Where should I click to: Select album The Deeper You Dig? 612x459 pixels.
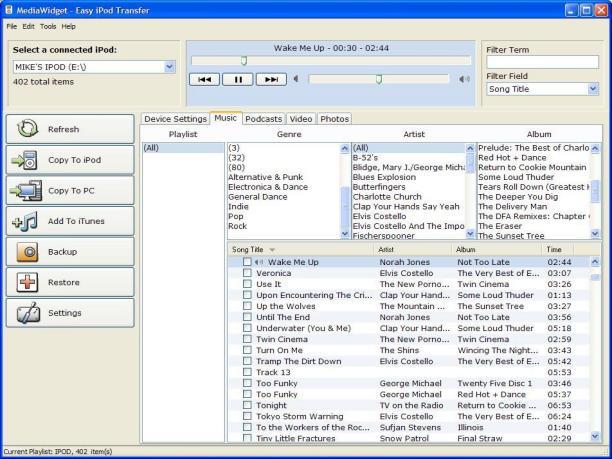tap(518, 197)
